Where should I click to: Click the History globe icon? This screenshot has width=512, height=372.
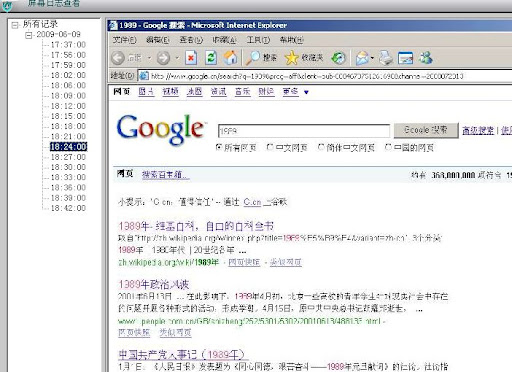tap(338, 58)
